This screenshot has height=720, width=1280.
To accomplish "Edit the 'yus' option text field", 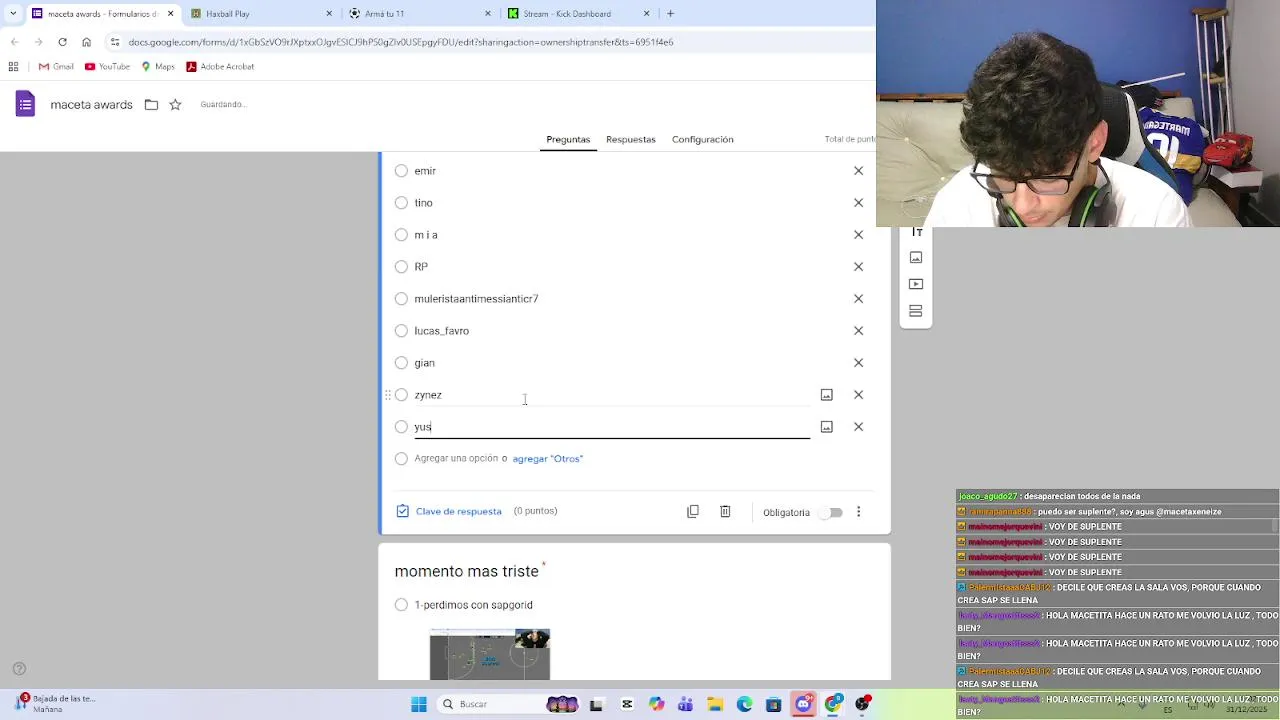I will coord(612,427).
